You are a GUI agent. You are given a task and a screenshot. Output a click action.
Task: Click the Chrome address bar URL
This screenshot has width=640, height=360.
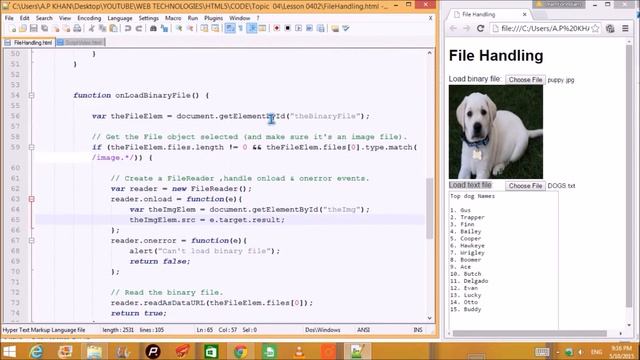(545, 28)
